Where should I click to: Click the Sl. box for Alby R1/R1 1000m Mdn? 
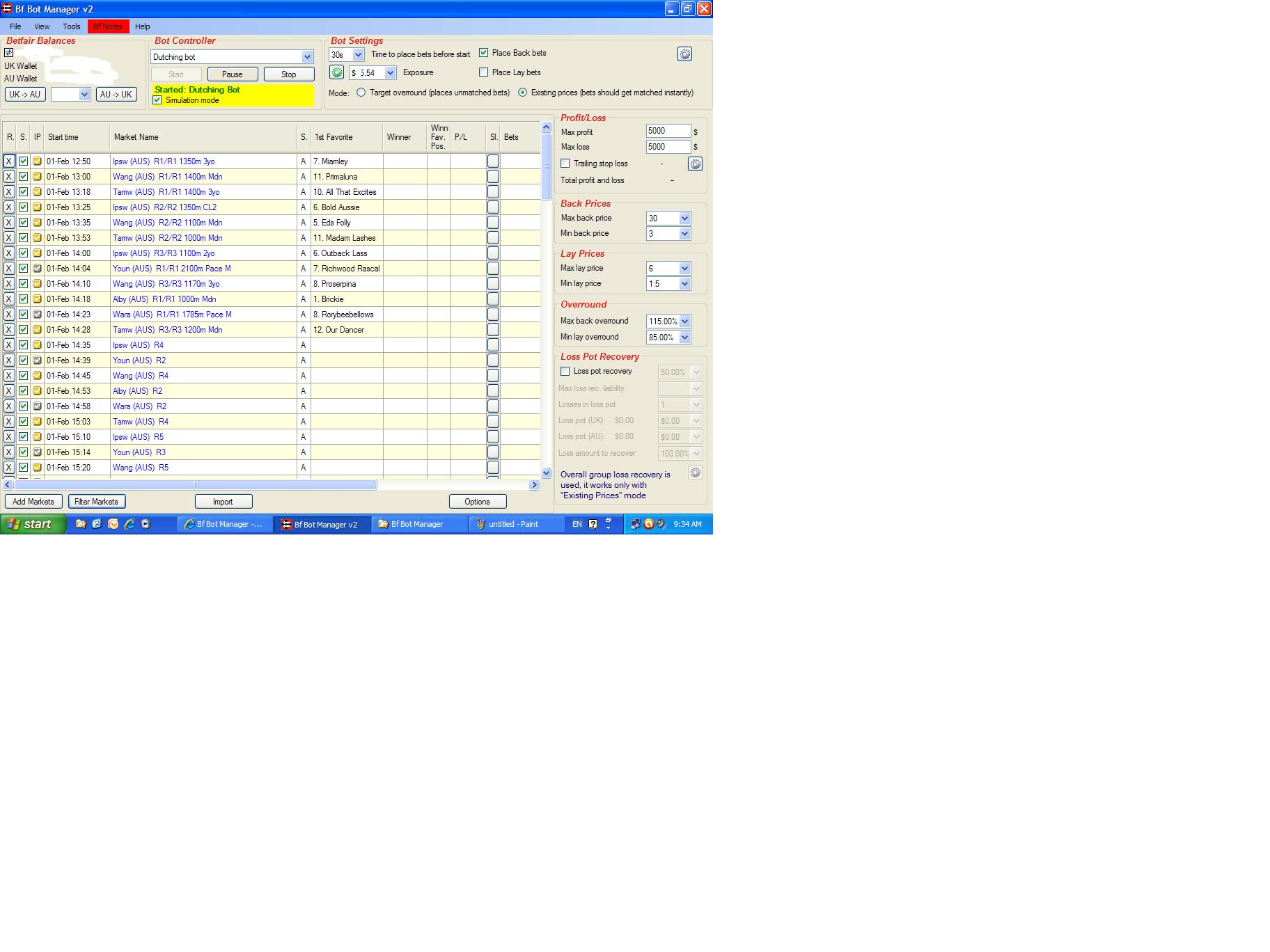coord(493,299)
